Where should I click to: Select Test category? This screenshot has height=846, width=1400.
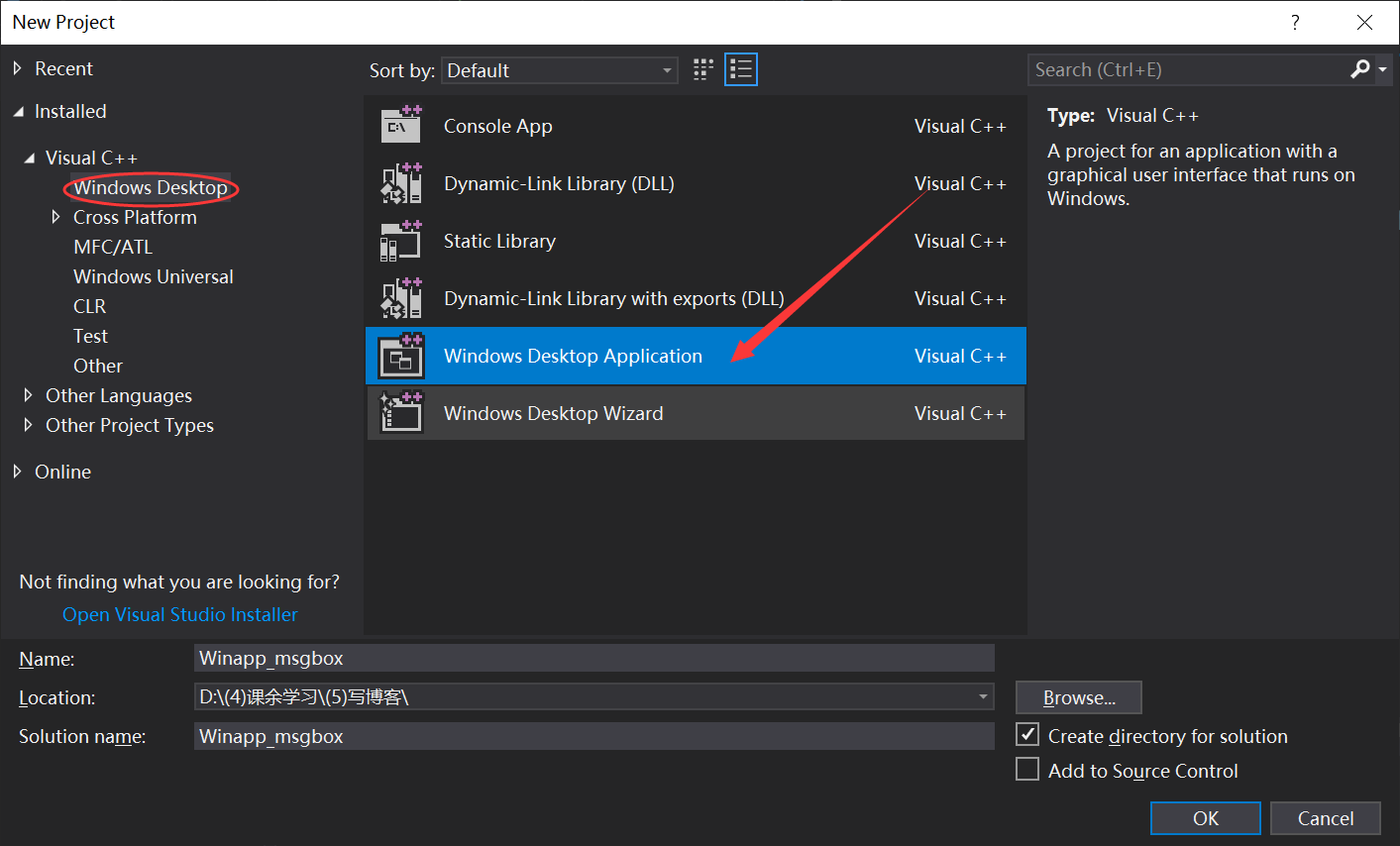coord(90,336)
